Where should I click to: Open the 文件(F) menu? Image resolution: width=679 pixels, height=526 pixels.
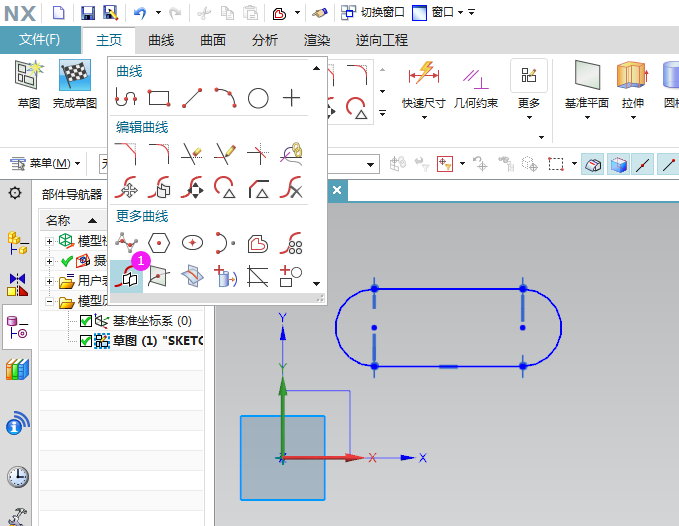[x=40, y=40]
